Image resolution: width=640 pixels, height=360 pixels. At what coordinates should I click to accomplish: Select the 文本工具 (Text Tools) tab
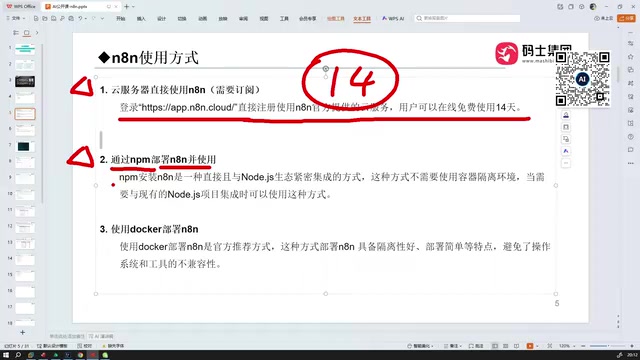point(362,18)
